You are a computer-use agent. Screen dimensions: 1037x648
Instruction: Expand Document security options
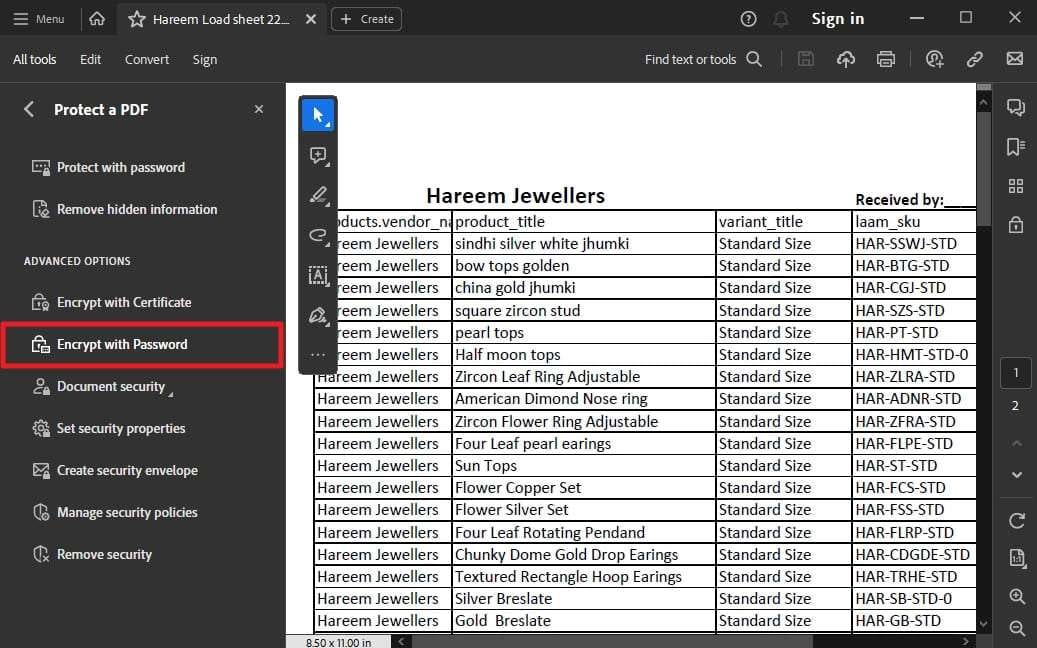pos(103,386)
